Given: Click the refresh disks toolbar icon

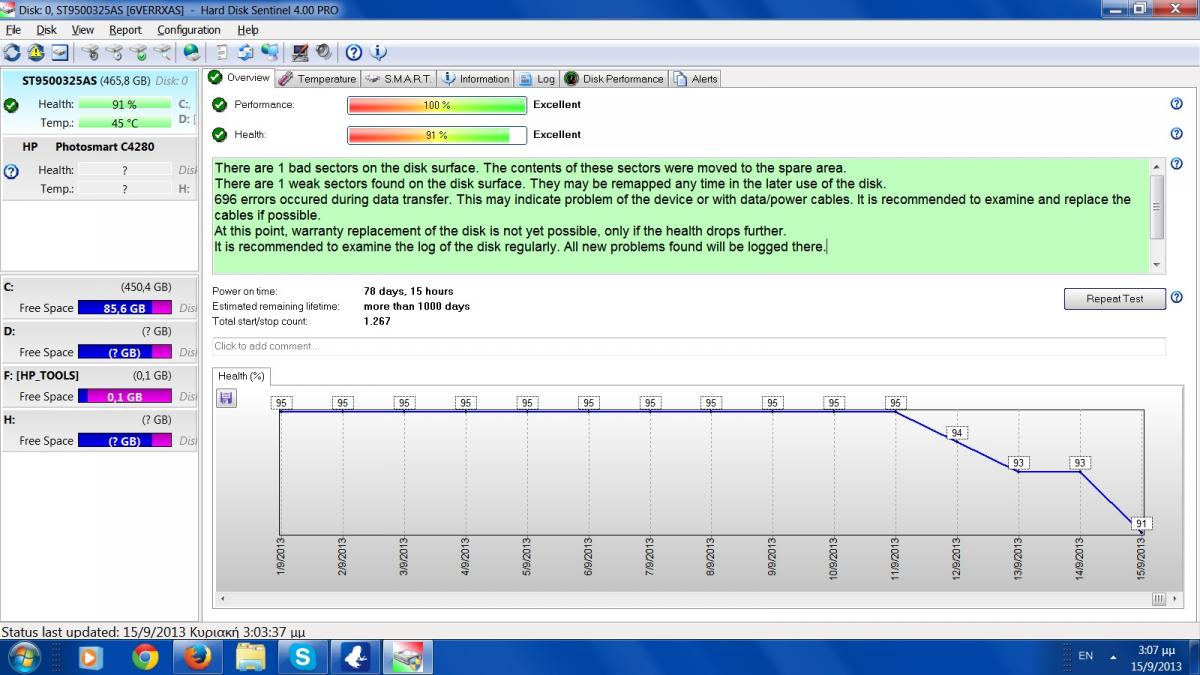Looking at the screenshot, I should coord(12,52).
